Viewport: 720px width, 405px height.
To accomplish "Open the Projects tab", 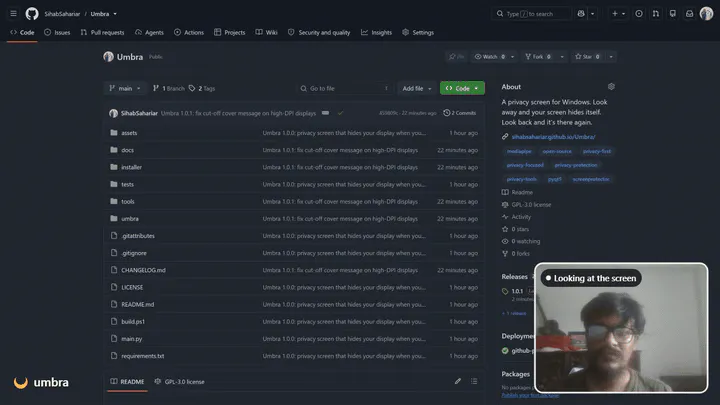I will [230, 33].
